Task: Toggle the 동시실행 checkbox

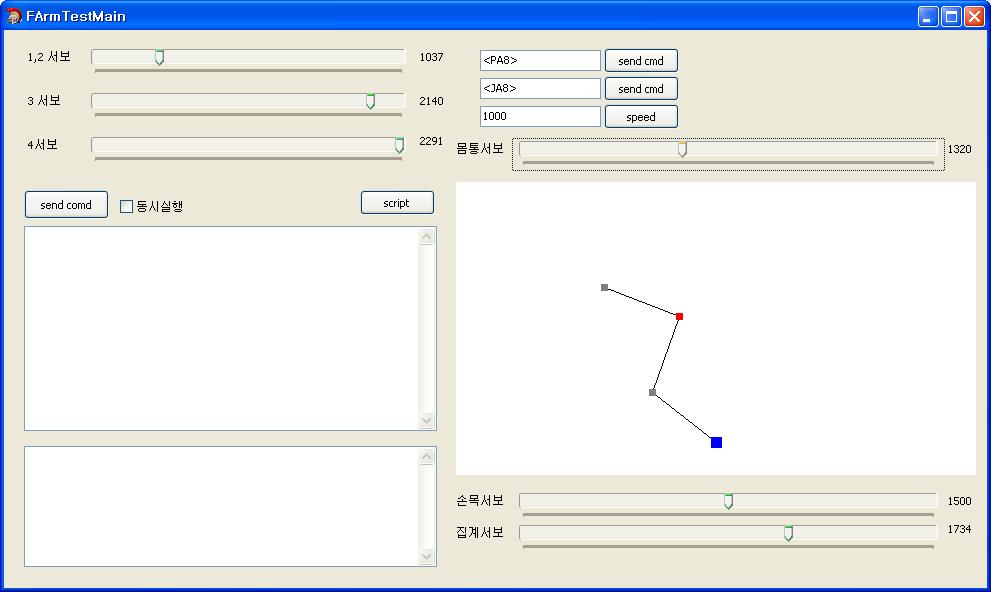Action: pyautogui.click(x=127, y=206)
